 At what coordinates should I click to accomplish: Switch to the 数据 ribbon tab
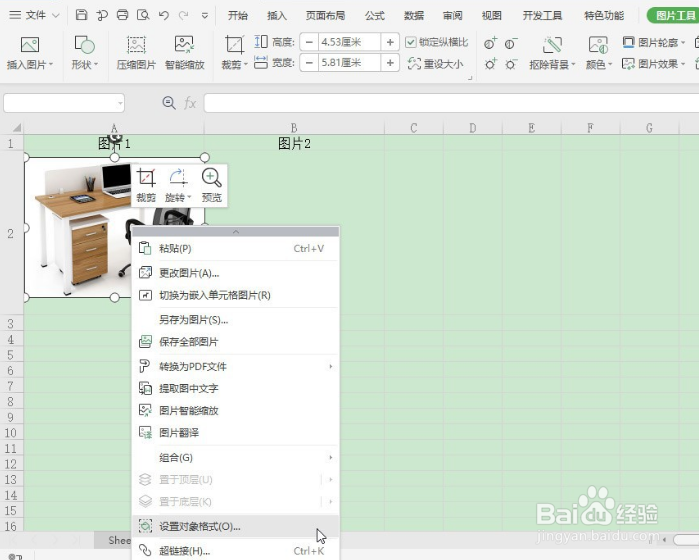tap(414, 16)
